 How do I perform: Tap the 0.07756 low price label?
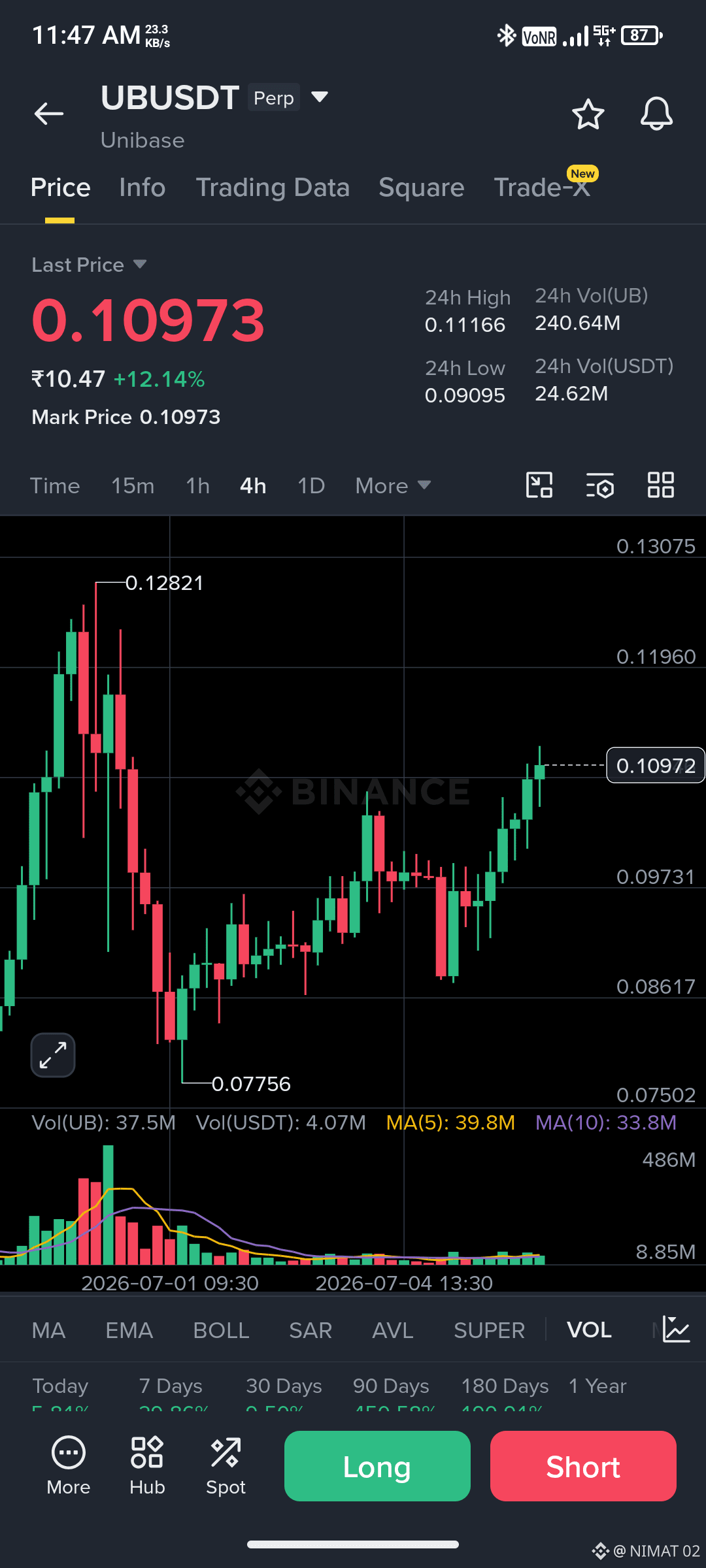pos(251,1084)
